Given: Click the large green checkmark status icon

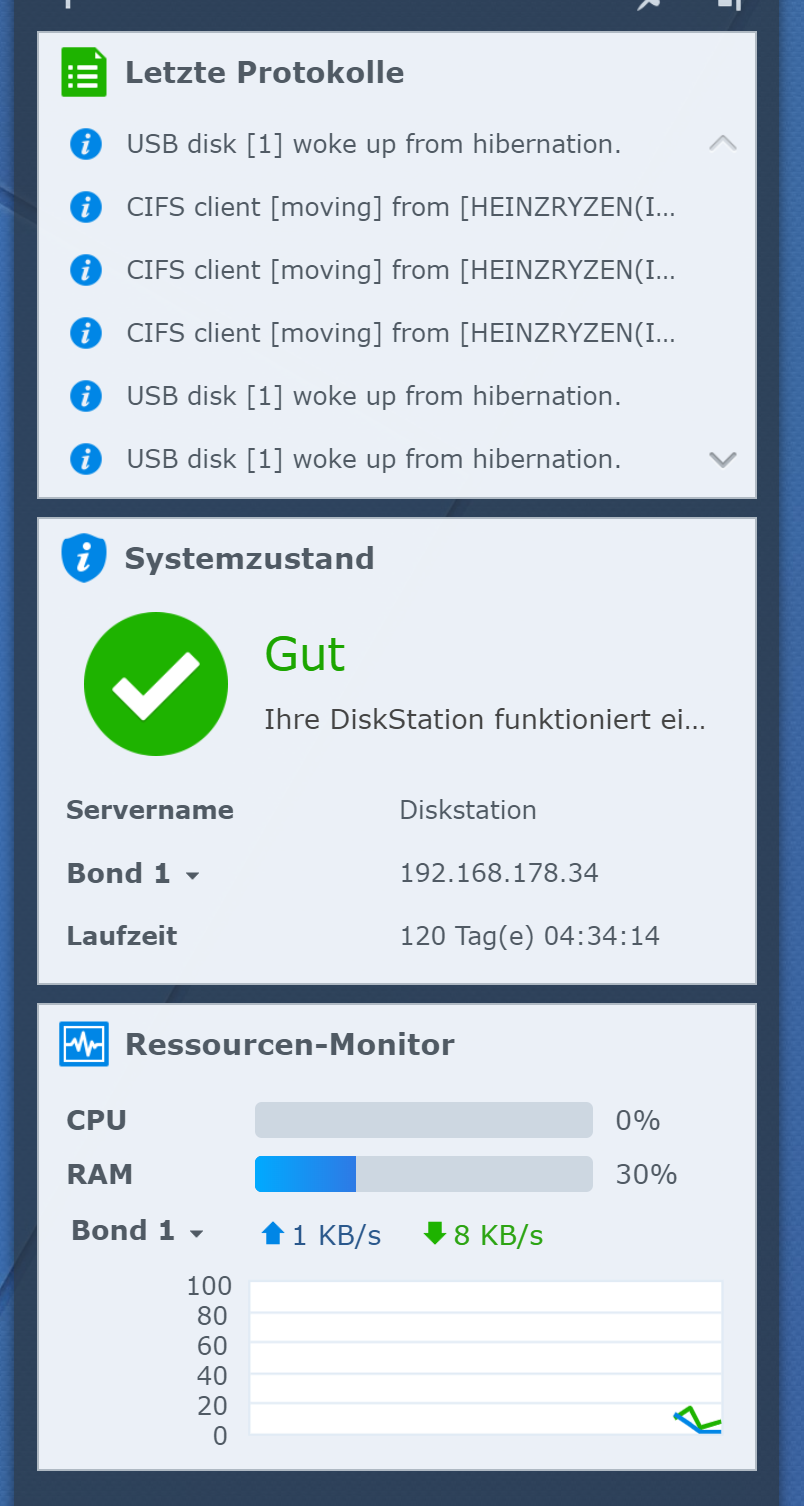Looking at the screenshot, I should [x=156, y=684].
